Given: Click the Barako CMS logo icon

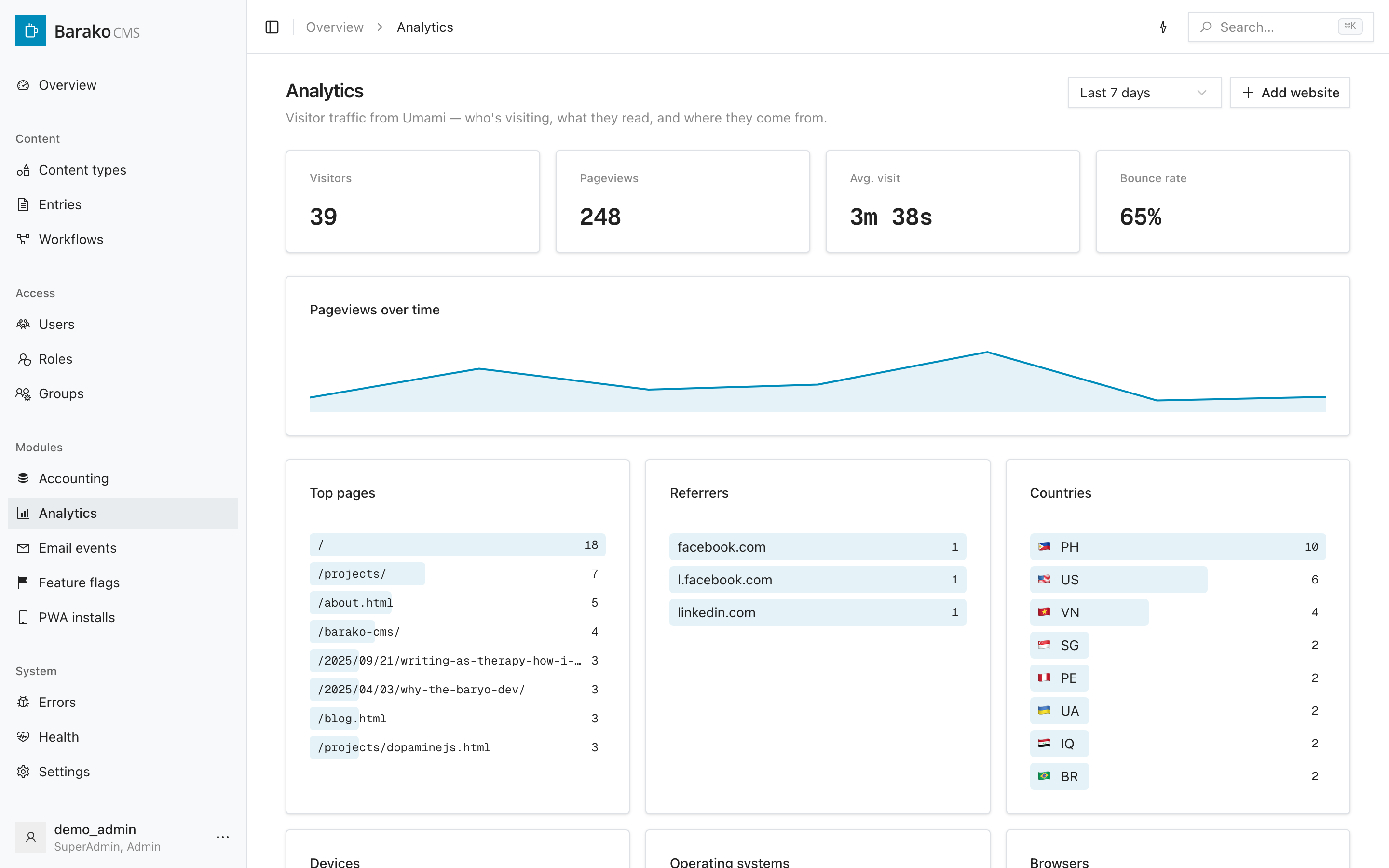Looking at the screenshot, I should coord(30,31).
